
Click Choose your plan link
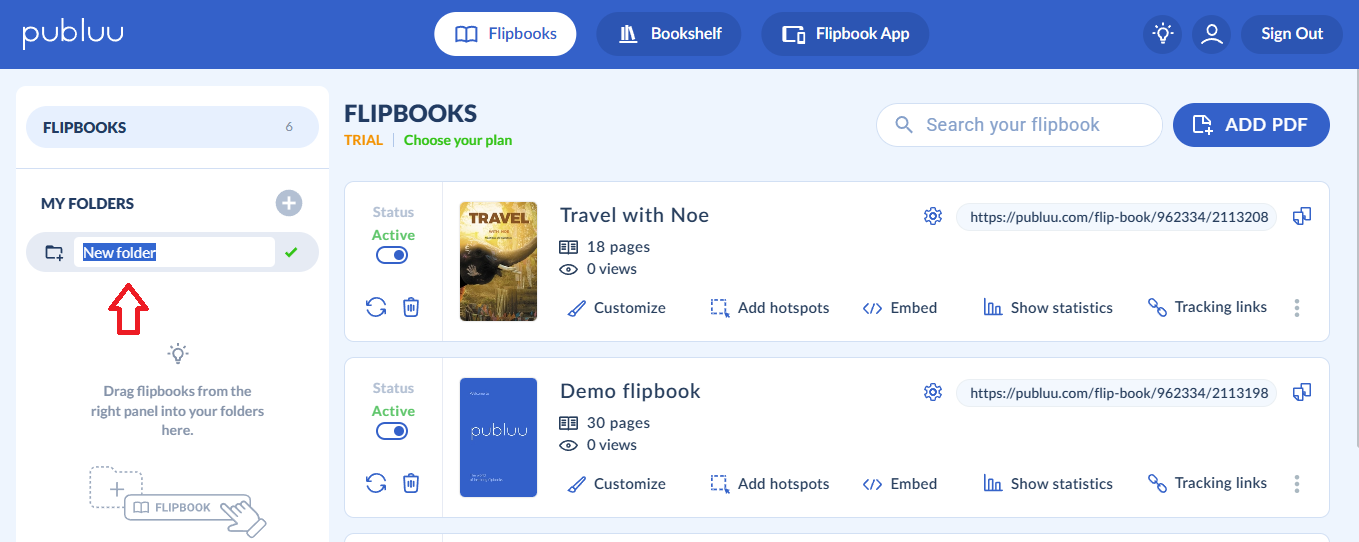click(x=458, y=140)
